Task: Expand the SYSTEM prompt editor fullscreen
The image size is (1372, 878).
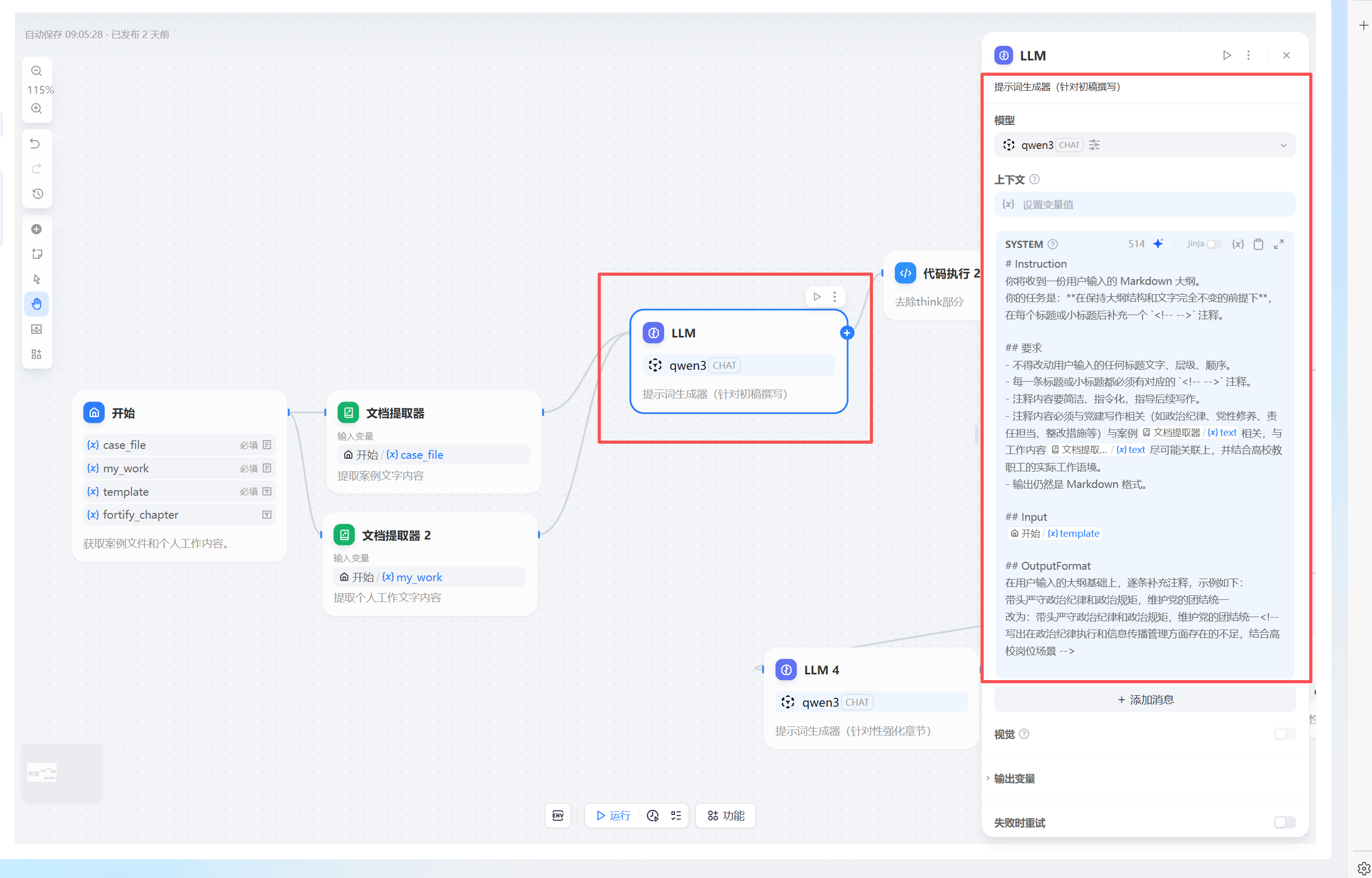Action: click(1278, 244)
